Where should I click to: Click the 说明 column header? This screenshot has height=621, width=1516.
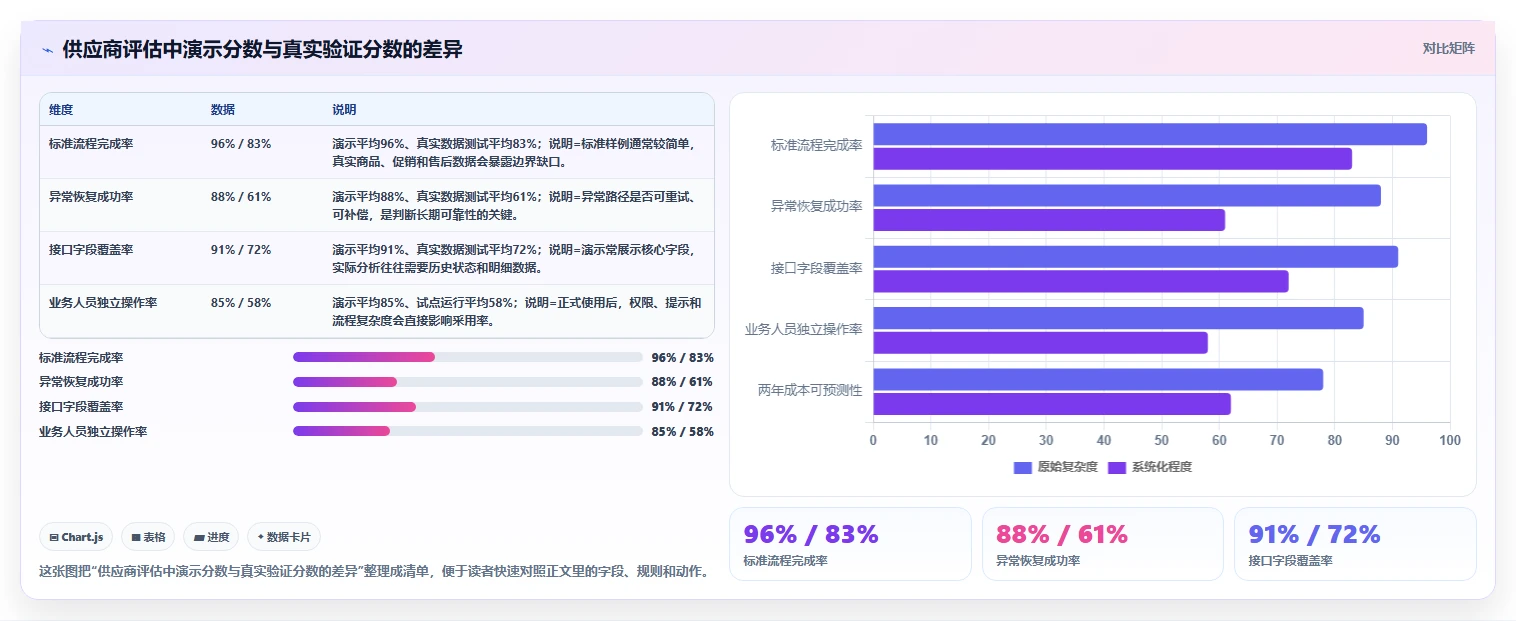[344, 110]
